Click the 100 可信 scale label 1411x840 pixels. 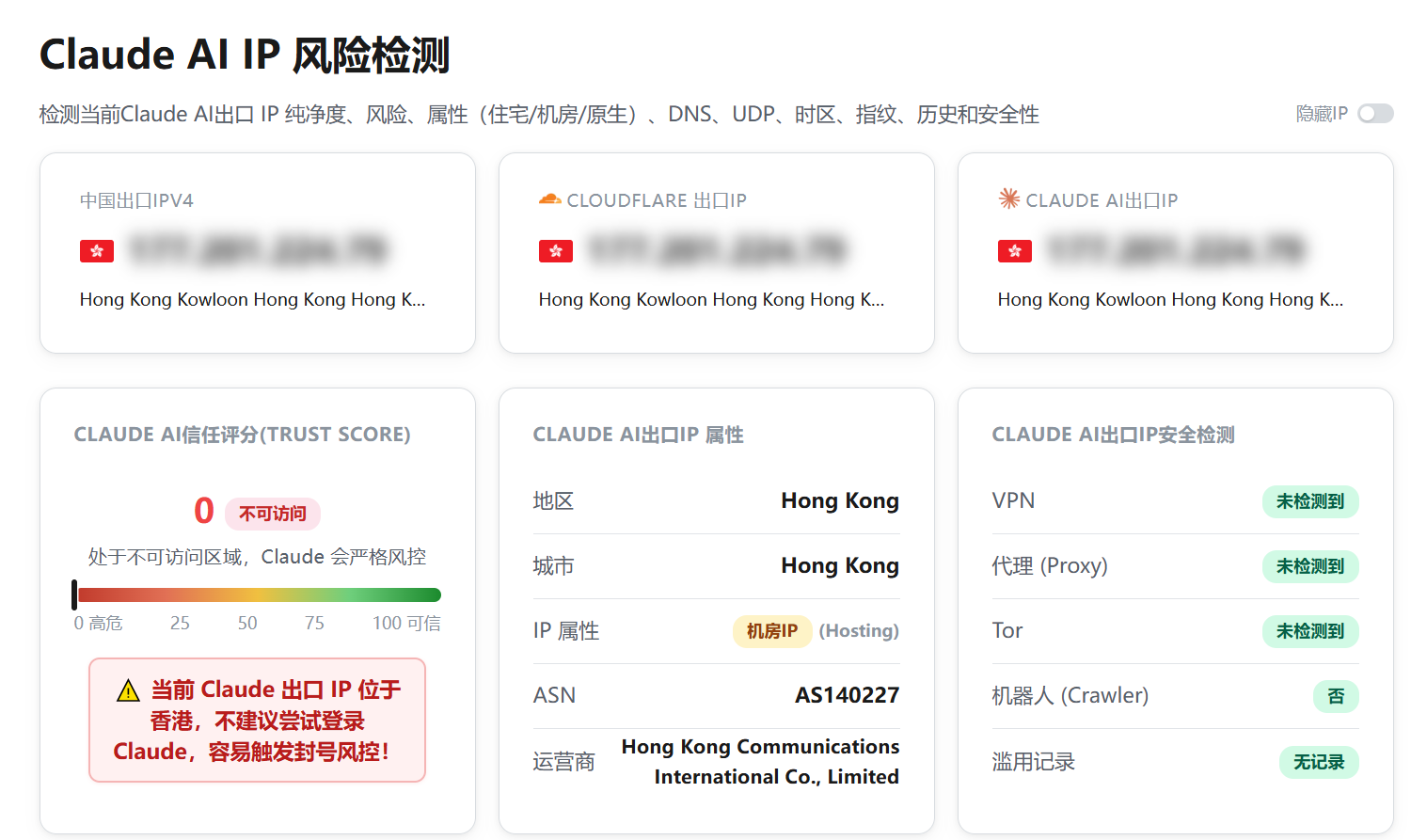tap(406, 623)
